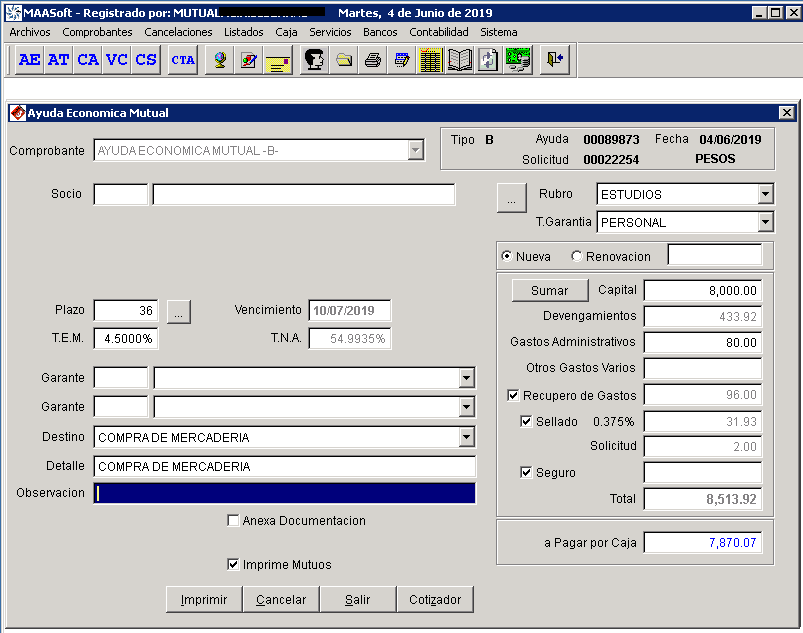Uncheck the Recupero de Gastos checkbox

(514, 396)
